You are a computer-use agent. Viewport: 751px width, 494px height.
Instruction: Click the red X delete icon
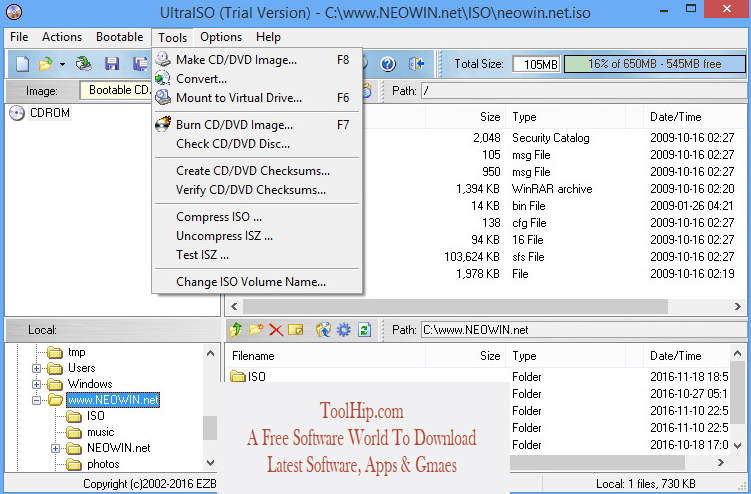click(x=276, y=330)
